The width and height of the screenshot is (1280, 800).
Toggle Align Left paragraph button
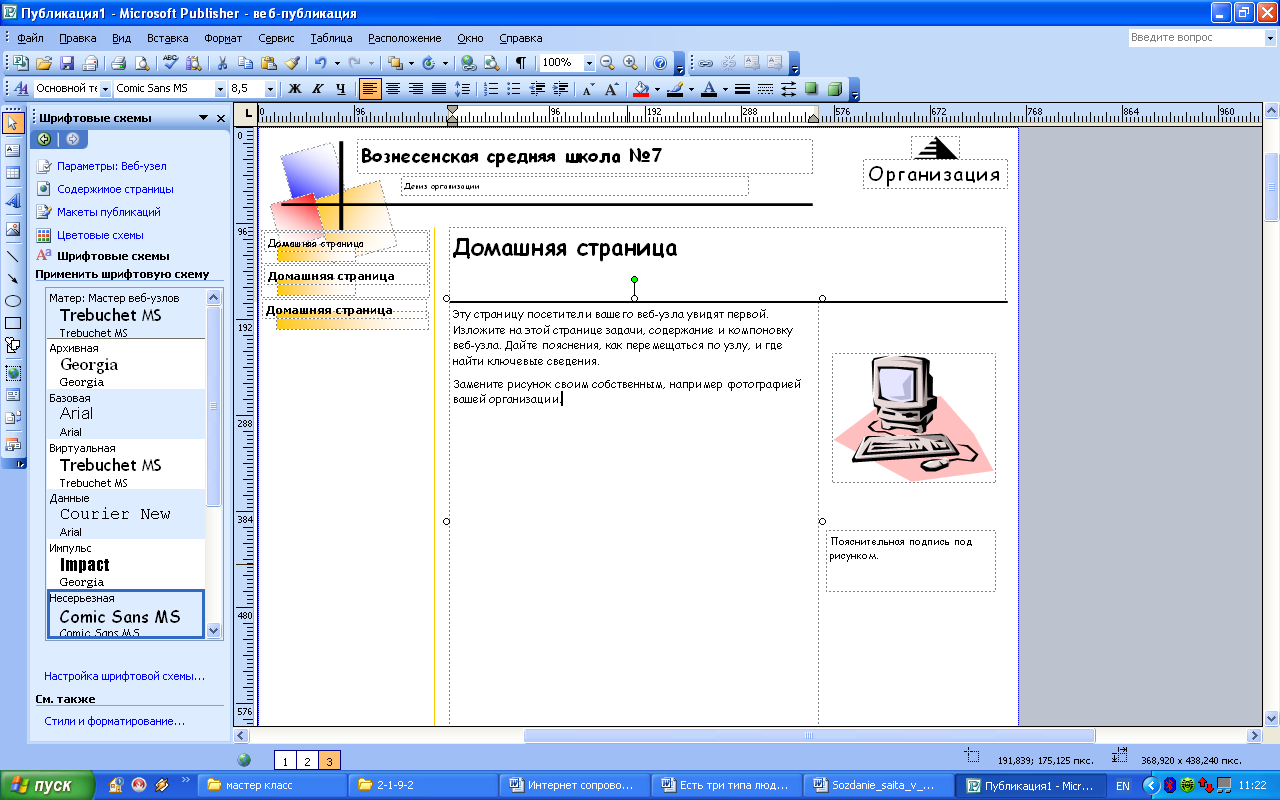[370, 89]
